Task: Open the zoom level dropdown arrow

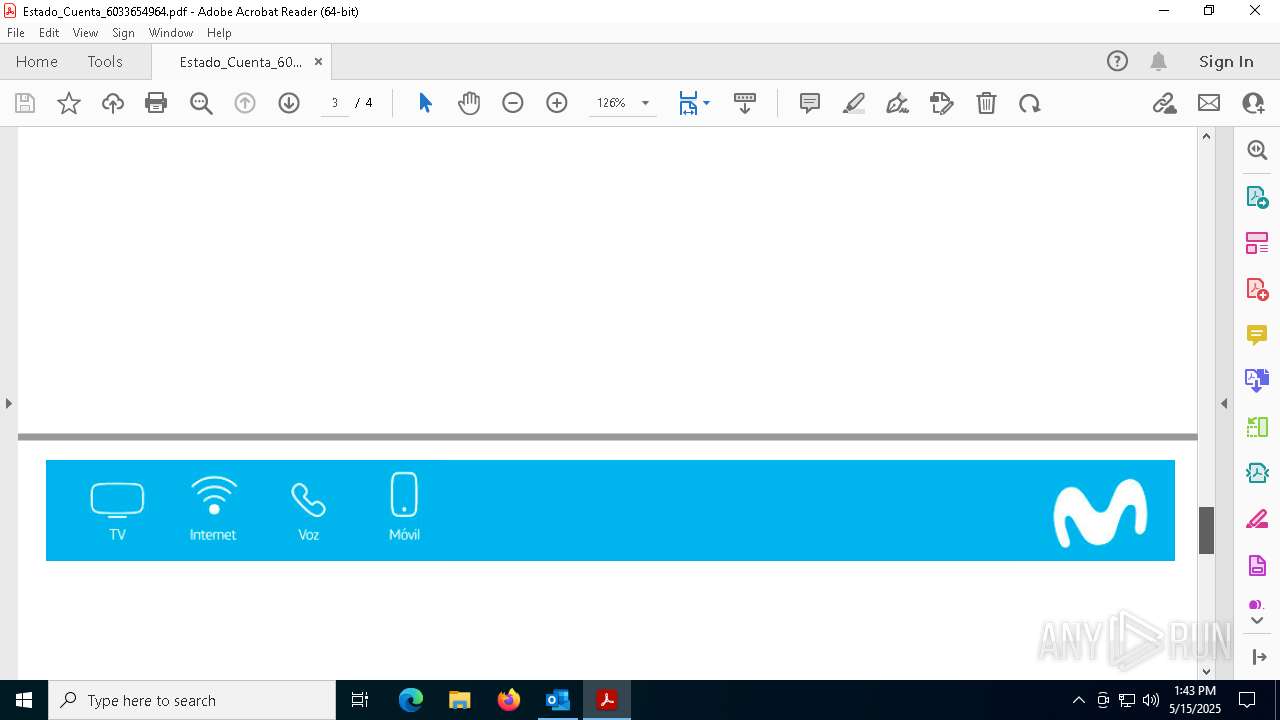Action: [645, 103]
